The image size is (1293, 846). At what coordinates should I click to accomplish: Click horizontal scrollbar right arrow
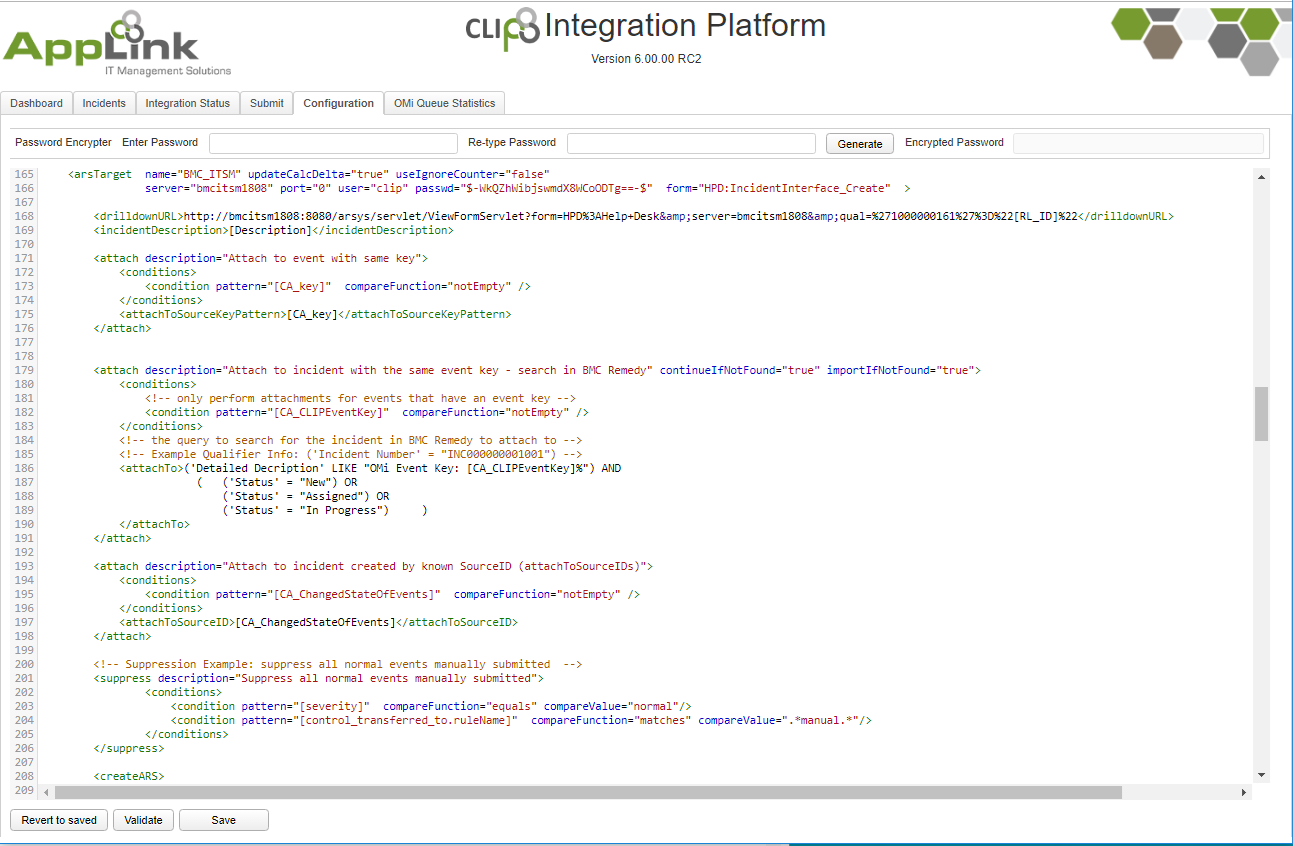pos(1245,792)
